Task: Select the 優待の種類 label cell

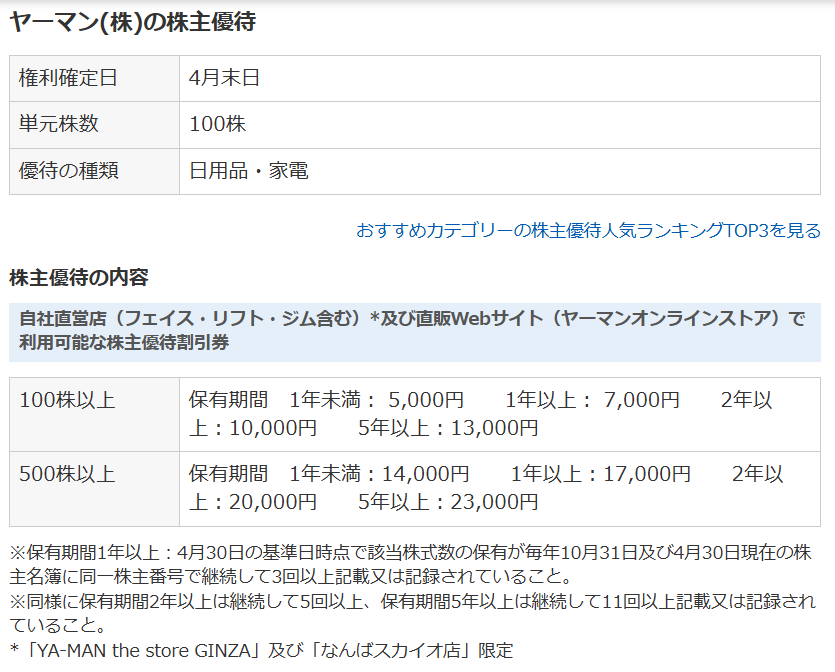Action: 94,171
